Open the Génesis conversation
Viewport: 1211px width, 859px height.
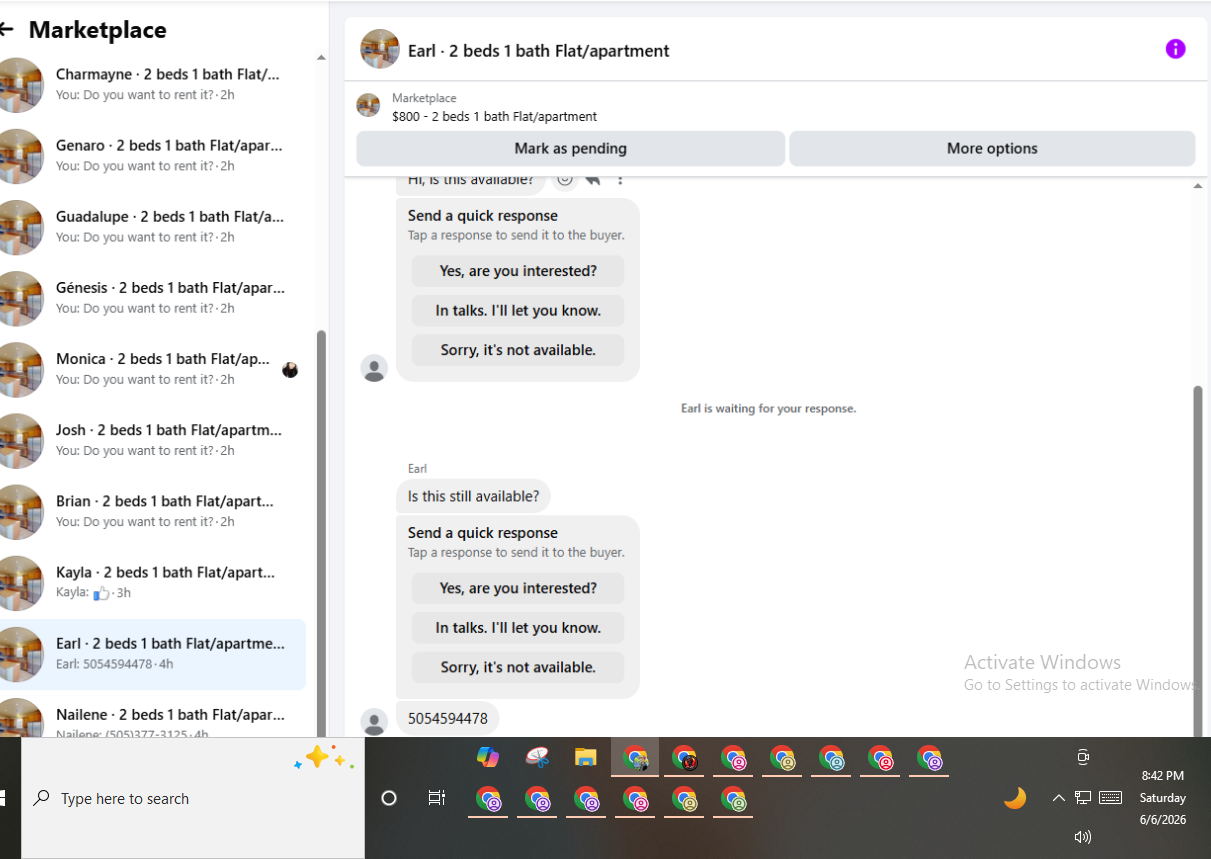click(153, 297)
